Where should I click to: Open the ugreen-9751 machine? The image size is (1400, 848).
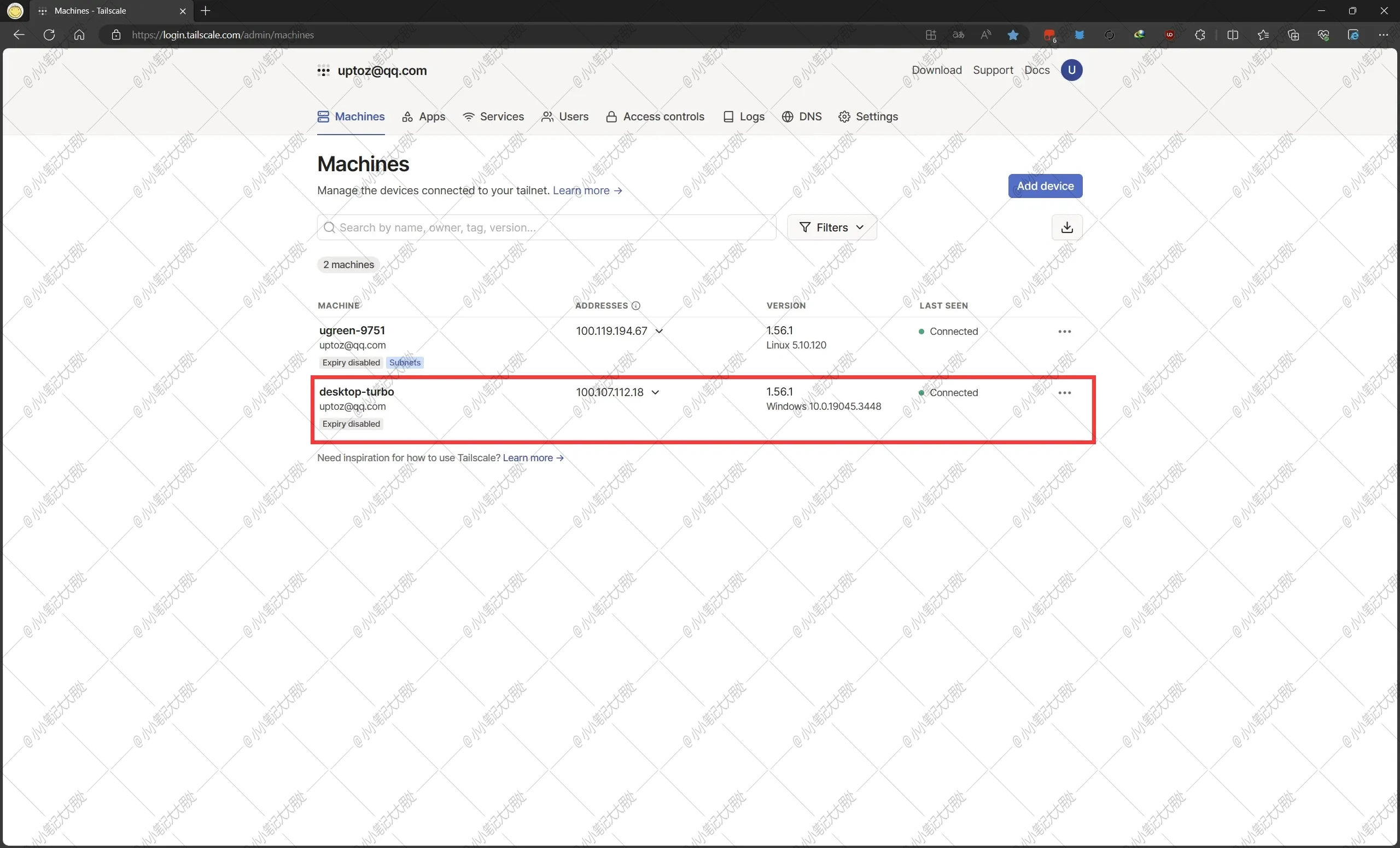coord(352,330)
